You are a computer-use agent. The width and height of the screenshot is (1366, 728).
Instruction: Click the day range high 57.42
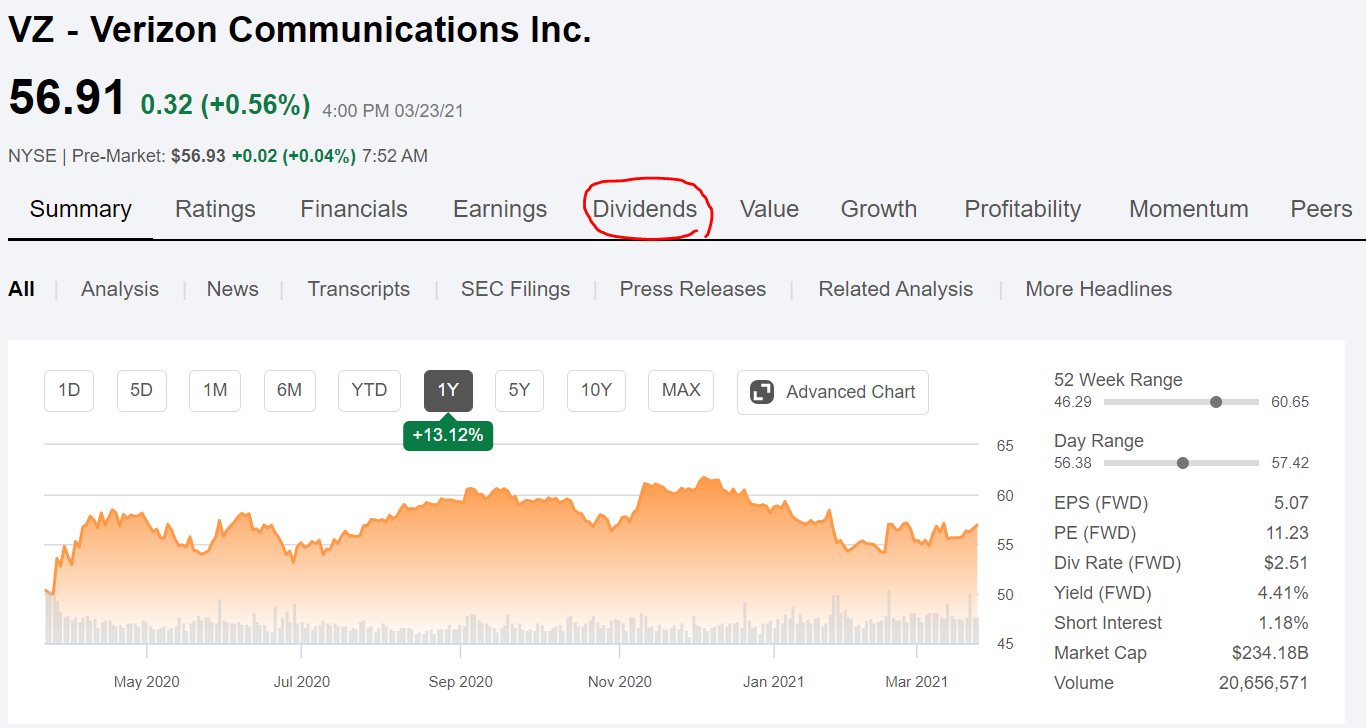coord(1290,463)
